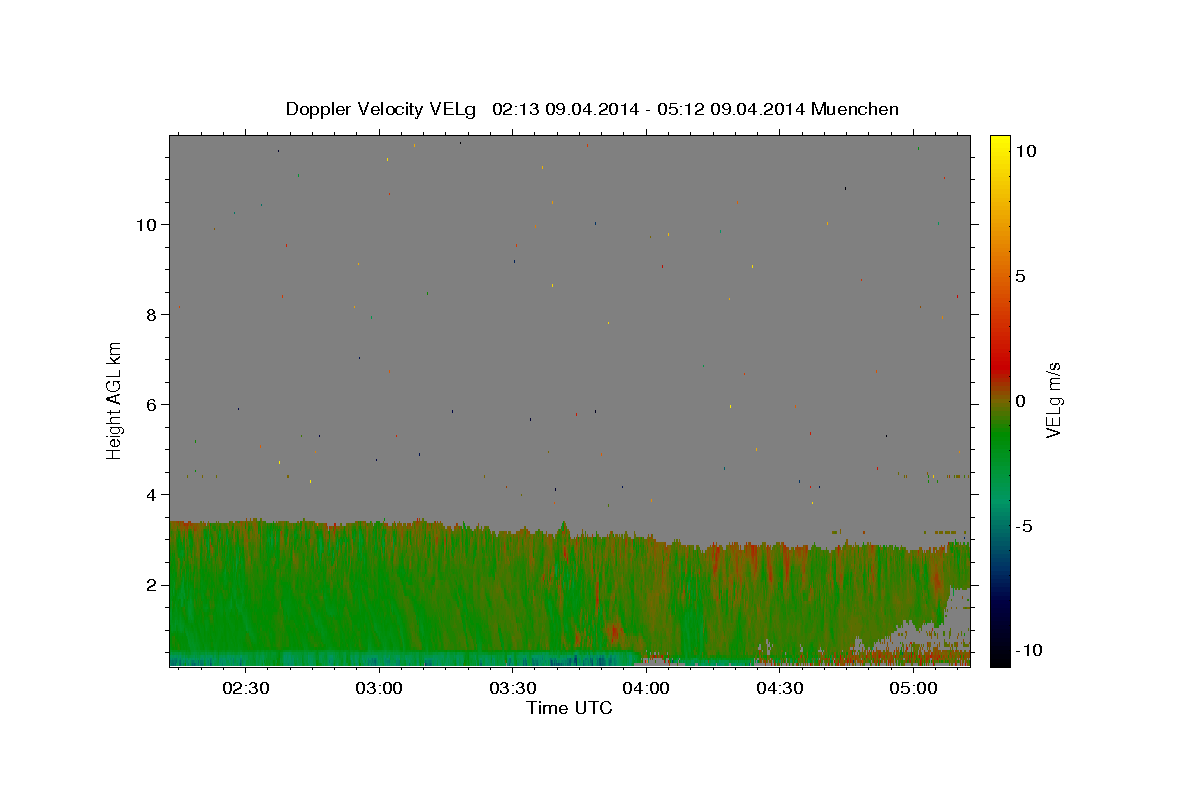
Task: Click the plot title 'Doppler Velocity VELg'
Action: pos(381,109)
